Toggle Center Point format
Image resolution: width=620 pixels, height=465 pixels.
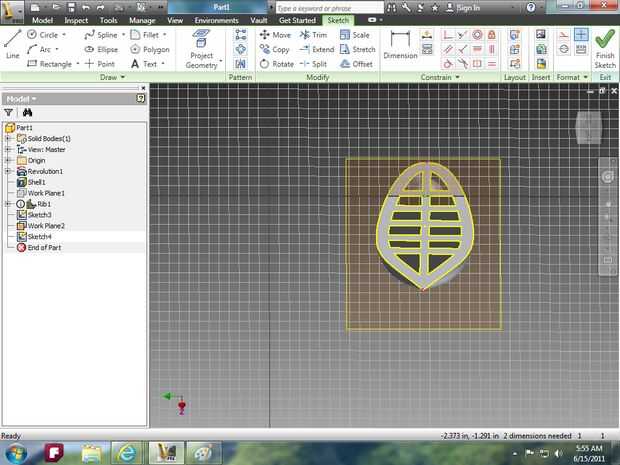(x=581, y=35)
